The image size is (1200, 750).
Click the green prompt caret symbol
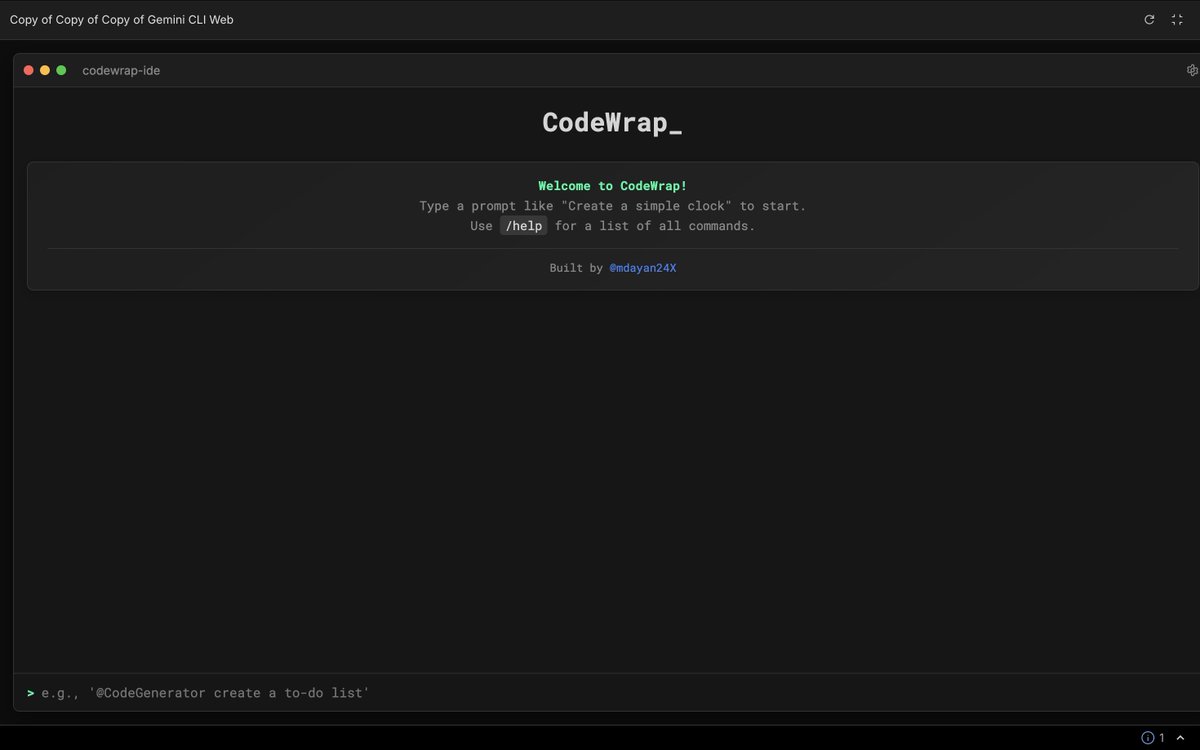pos(31,692)
